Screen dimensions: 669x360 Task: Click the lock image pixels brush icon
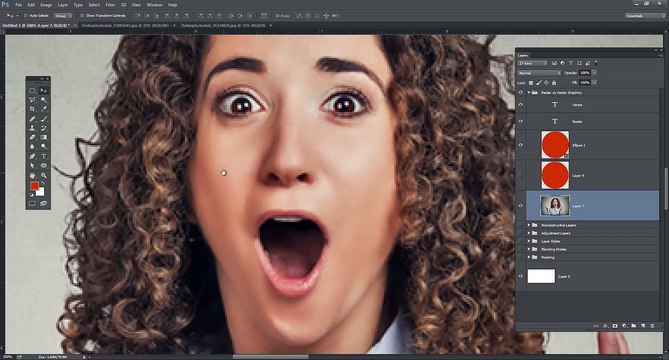coord(539,83)
